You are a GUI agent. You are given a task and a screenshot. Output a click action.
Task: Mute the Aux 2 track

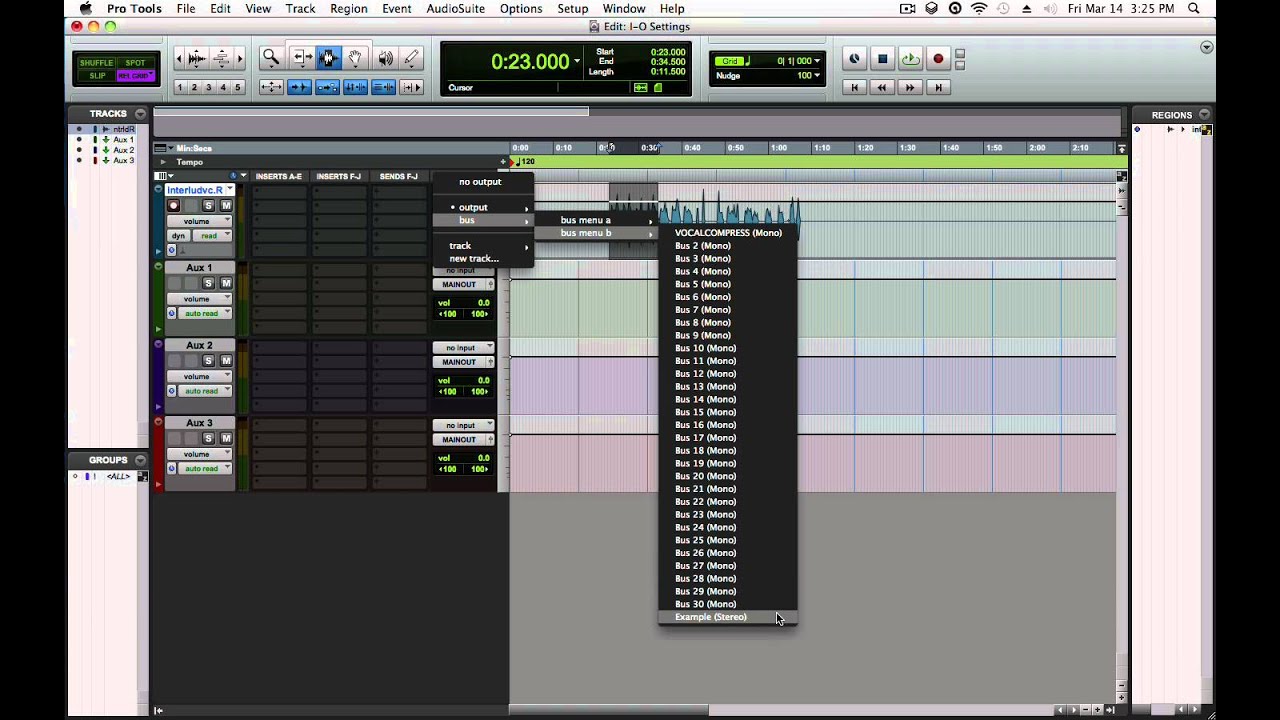coord(226,361)
